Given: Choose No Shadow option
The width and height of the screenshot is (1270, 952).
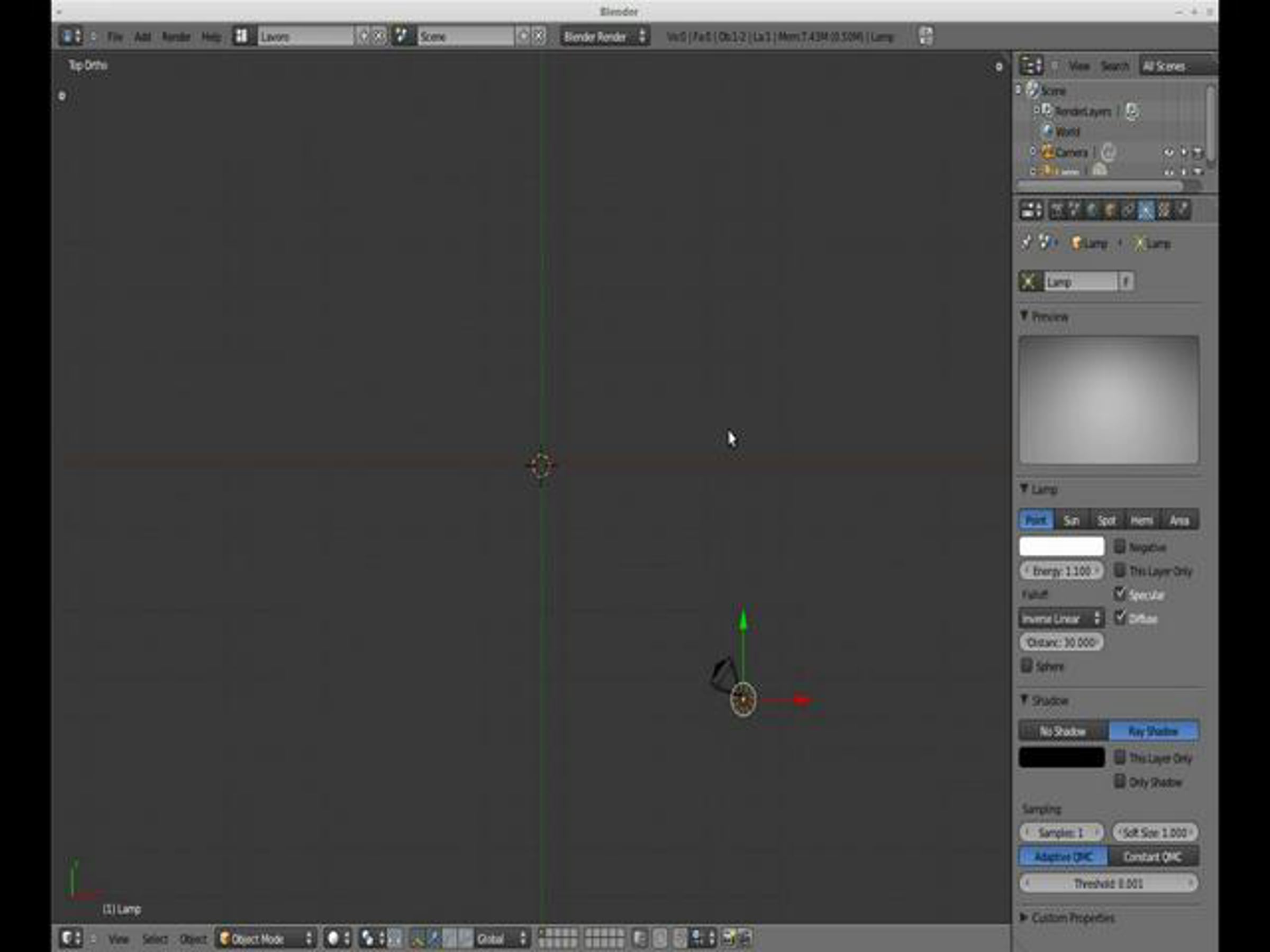Looking at the screenshot, I should tap(1063, 731).
